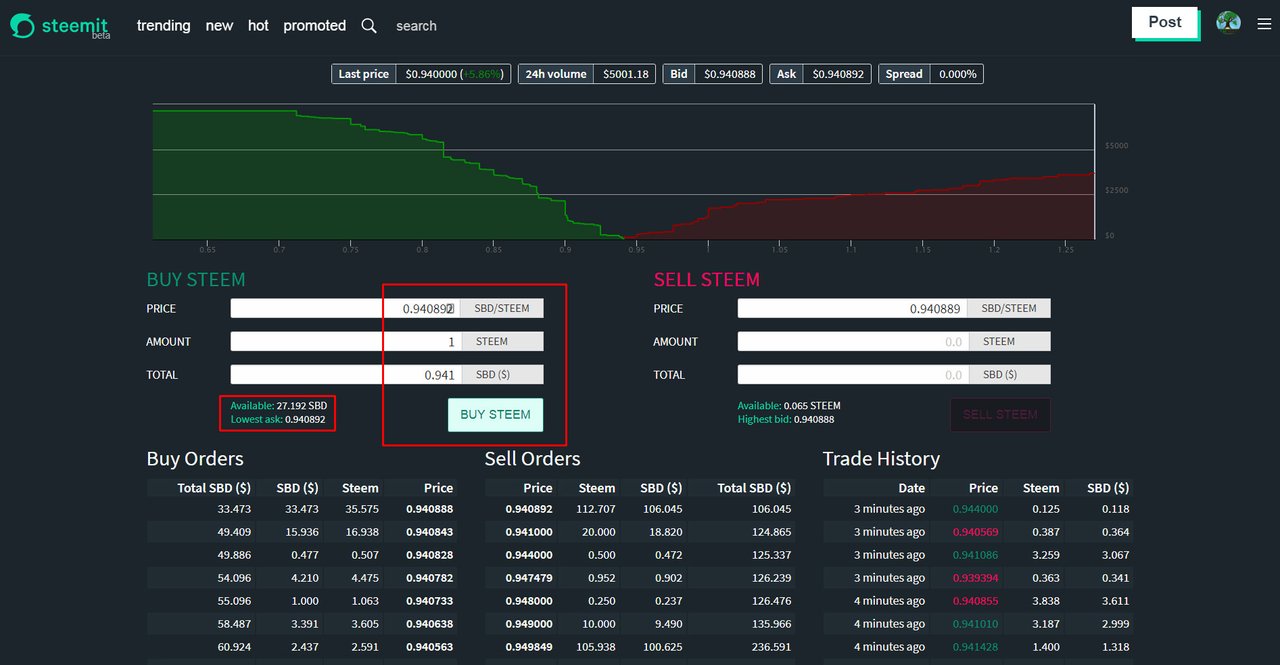Focus the buy price input field
The image size is (1280, 665).
pyautogui.click(x=345, y=308)
